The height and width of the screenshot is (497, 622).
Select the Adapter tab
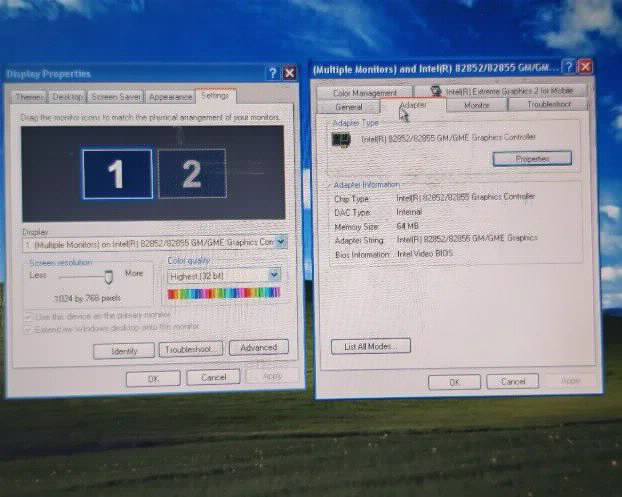[x=413, y=106]
